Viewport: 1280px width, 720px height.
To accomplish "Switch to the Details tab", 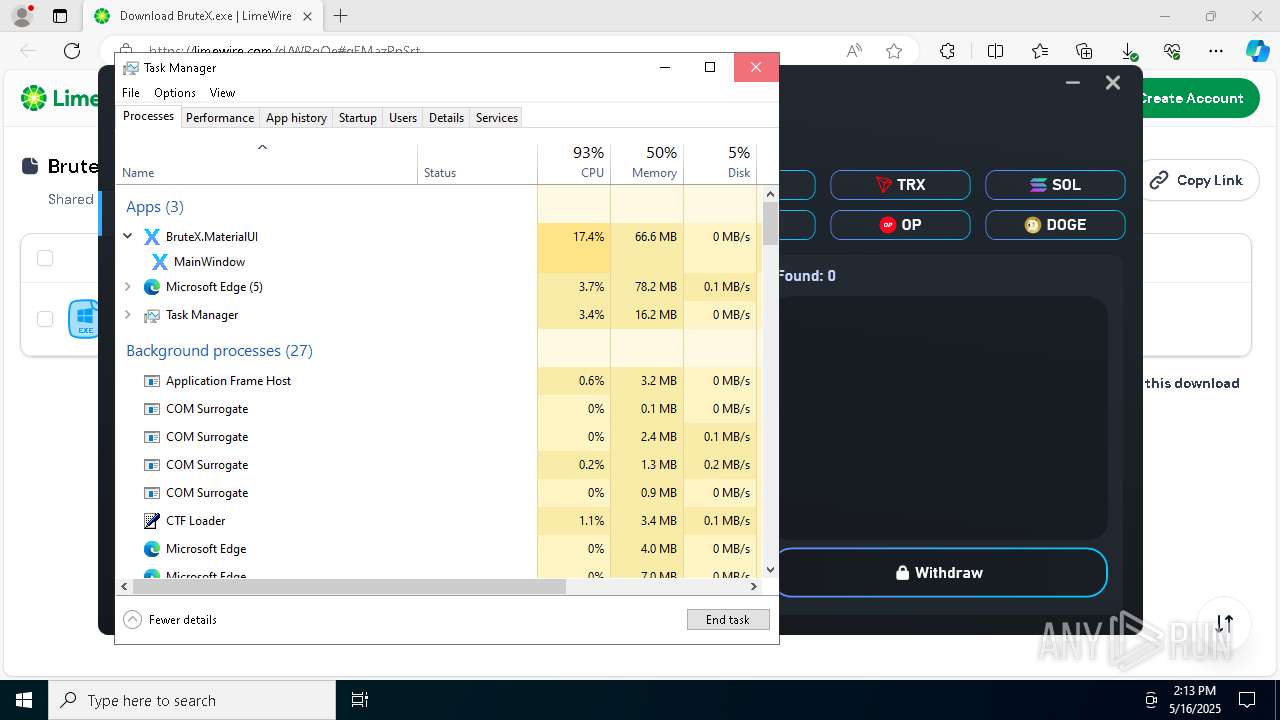I will [446, 118].
